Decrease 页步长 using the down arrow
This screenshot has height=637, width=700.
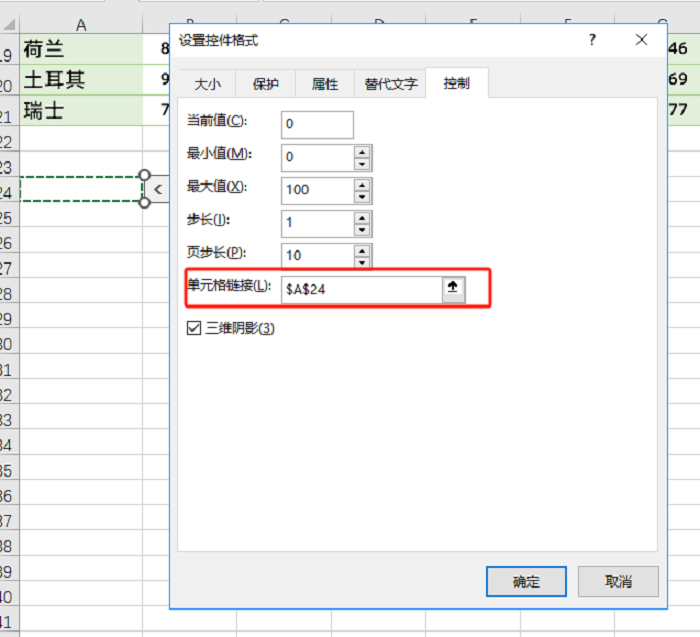(x=362, y=260)
